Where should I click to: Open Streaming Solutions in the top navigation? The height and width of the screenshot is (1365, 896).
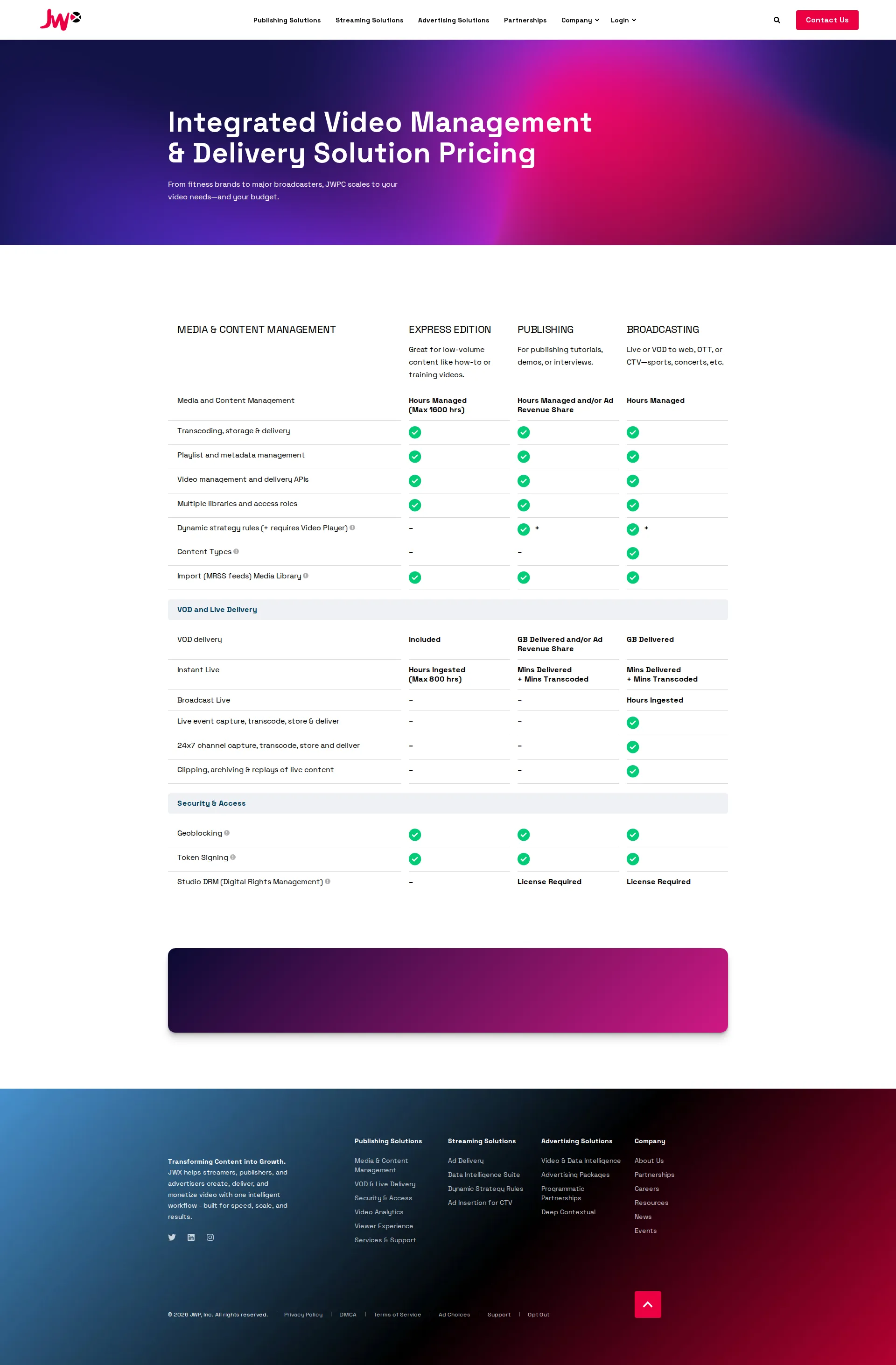click(x=369, y=20)
